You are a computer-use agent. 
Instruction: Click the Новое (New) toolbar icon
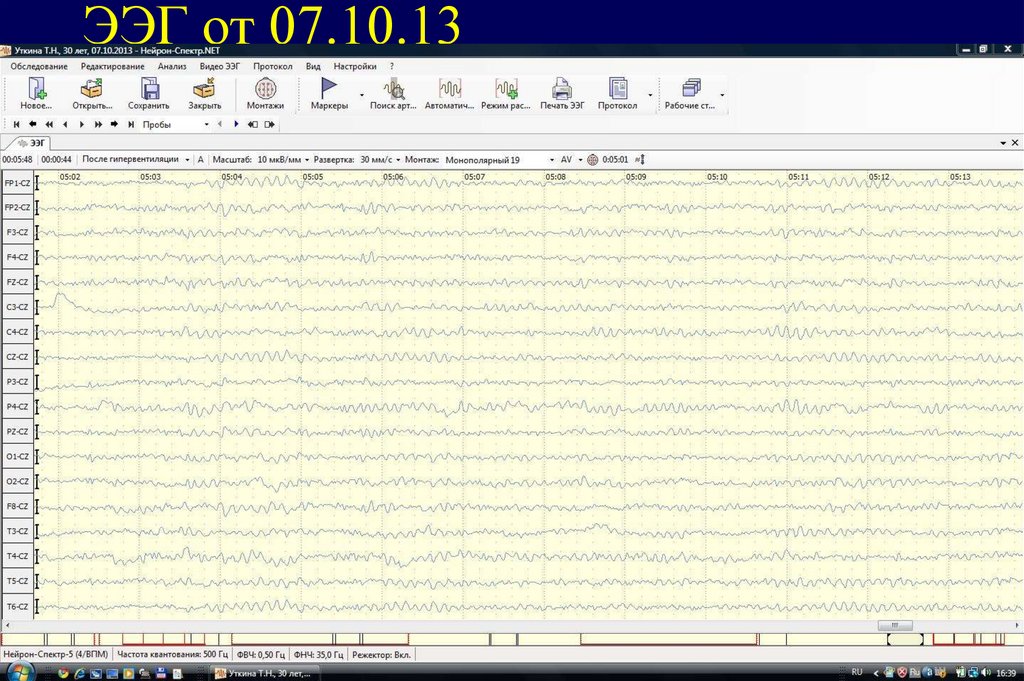(x=36, y=92)
